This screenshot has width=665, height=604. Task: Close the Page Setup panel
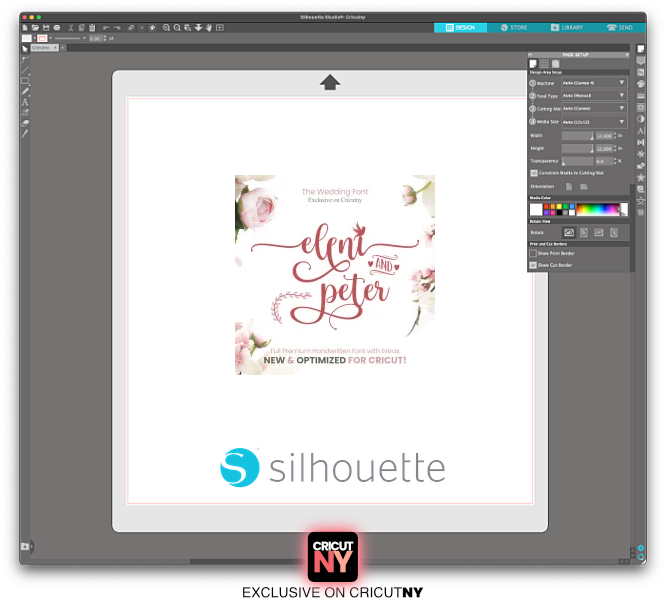[x=627, y=55]
